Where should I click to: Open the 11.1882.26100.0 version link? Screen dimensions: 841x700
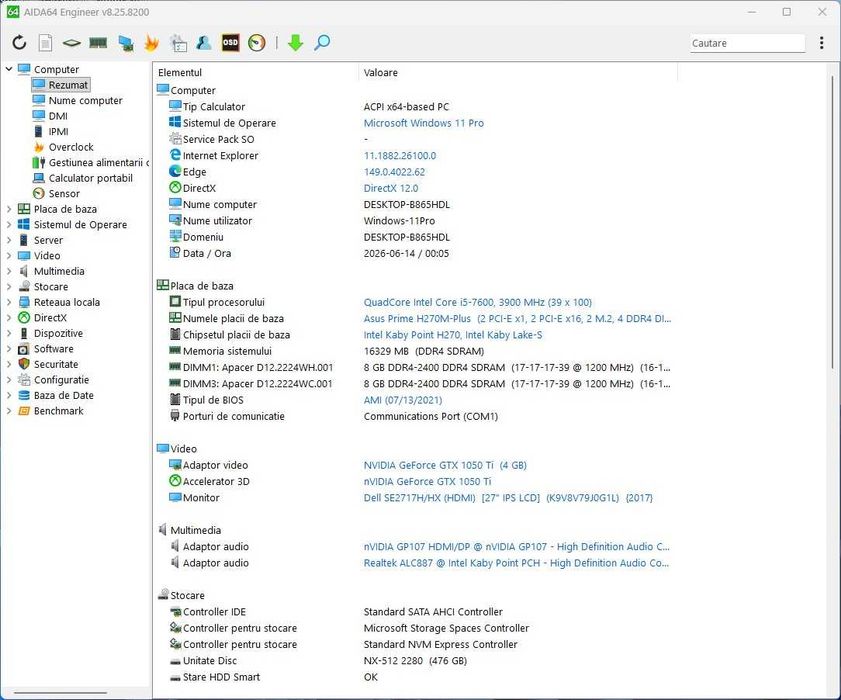point(400,156)
